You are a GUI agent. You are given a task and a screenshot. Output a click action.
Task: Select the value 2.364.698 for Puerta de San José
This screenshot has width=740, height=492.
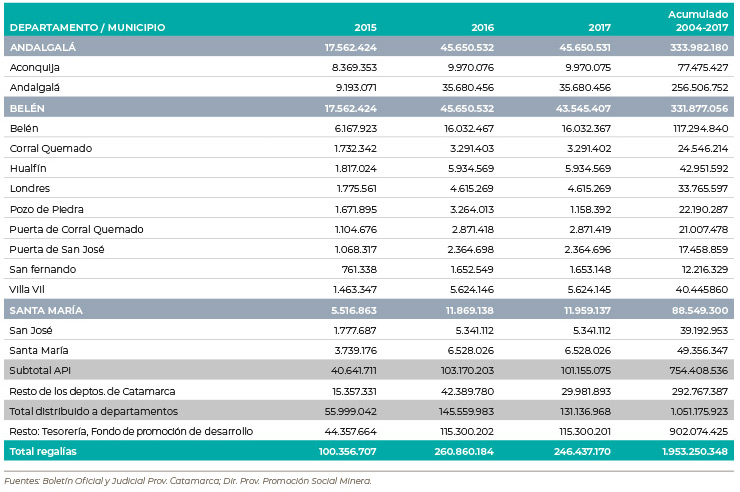pyautogui.click(x=471, y=249)
